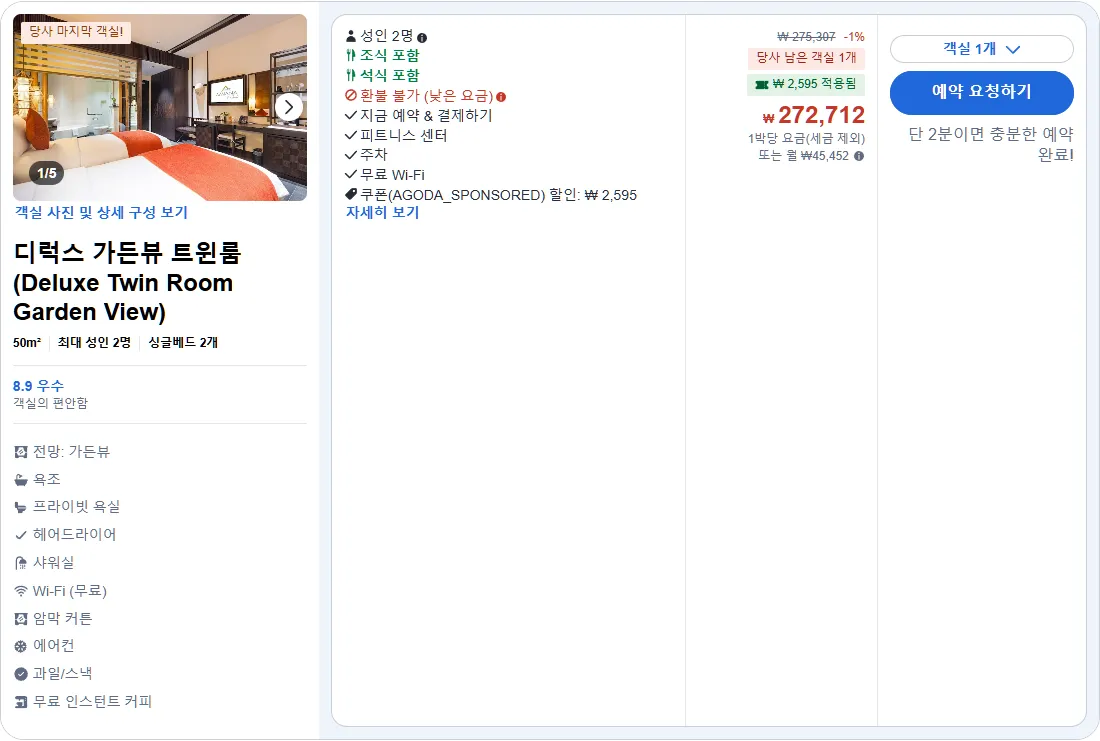Click the room photo thumbnail
Viewport: 1100px width, 741px height.
click(x=160, y=107)
